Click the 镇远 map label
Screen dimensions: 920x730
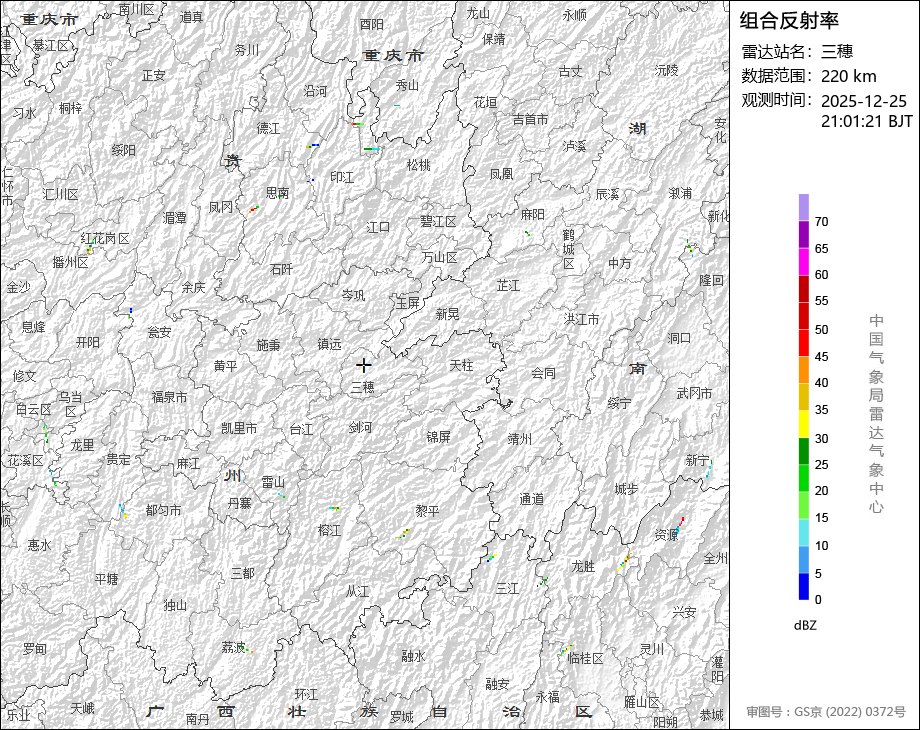pos(329,344)
